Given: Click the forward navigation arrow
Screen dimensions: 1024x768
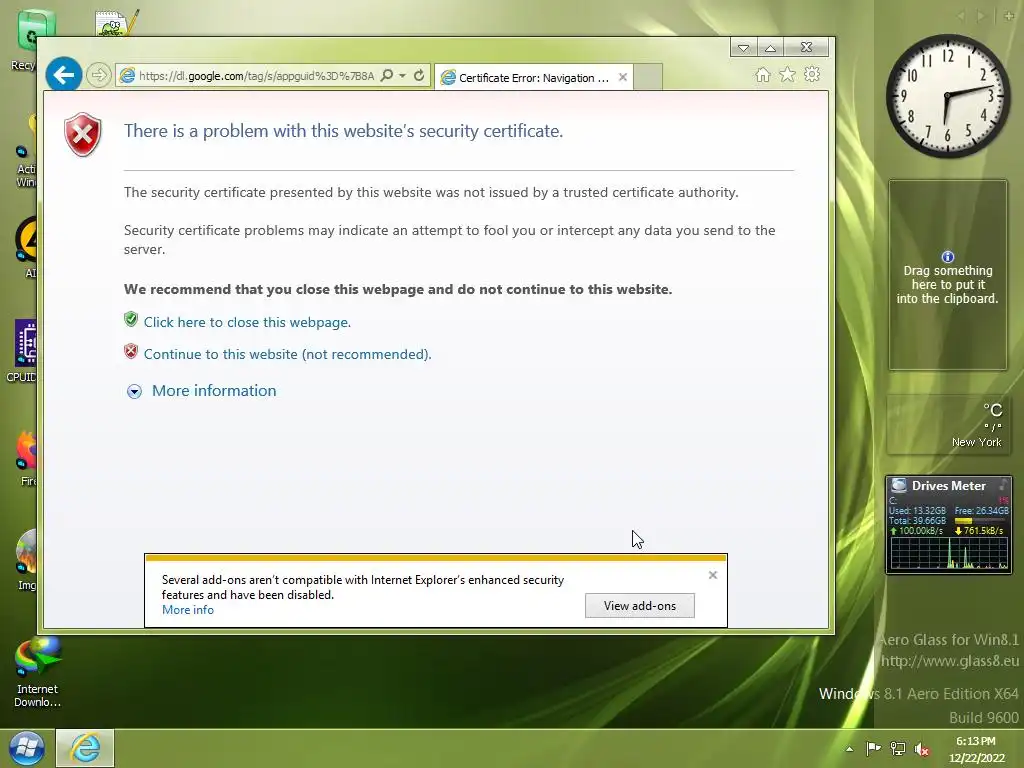Looking at the screenshot, I should 98,75.
